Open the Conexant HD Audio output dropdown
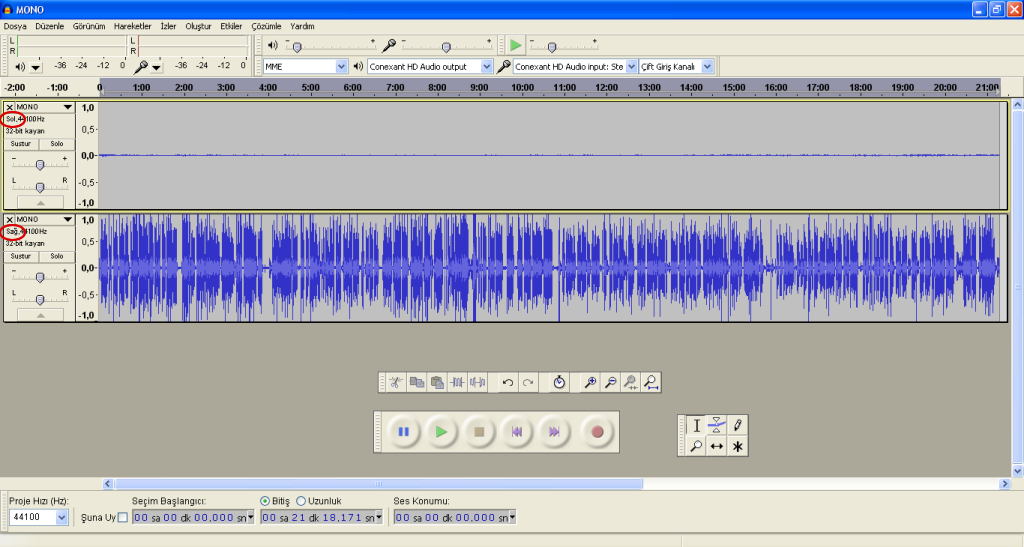This screenshot has height=547, width=1024. coord(487,67)
